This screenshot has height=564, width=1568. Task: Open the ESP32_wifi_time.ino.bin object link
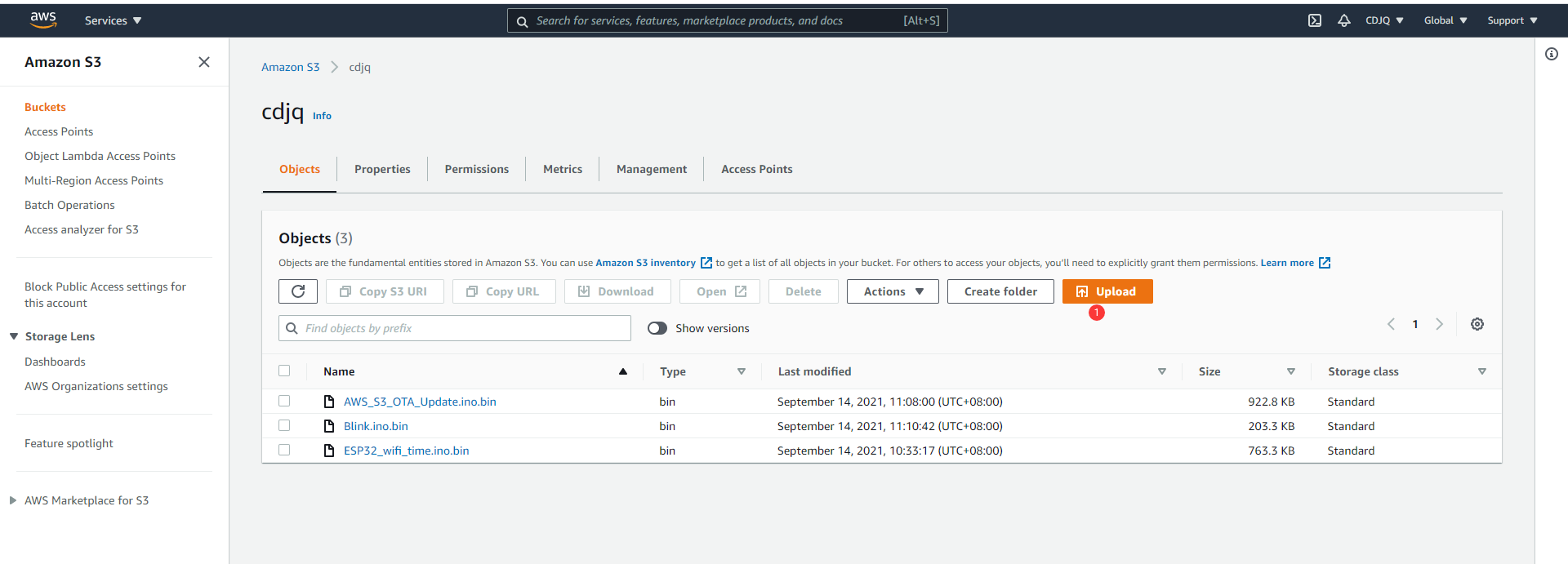point(407,451)
